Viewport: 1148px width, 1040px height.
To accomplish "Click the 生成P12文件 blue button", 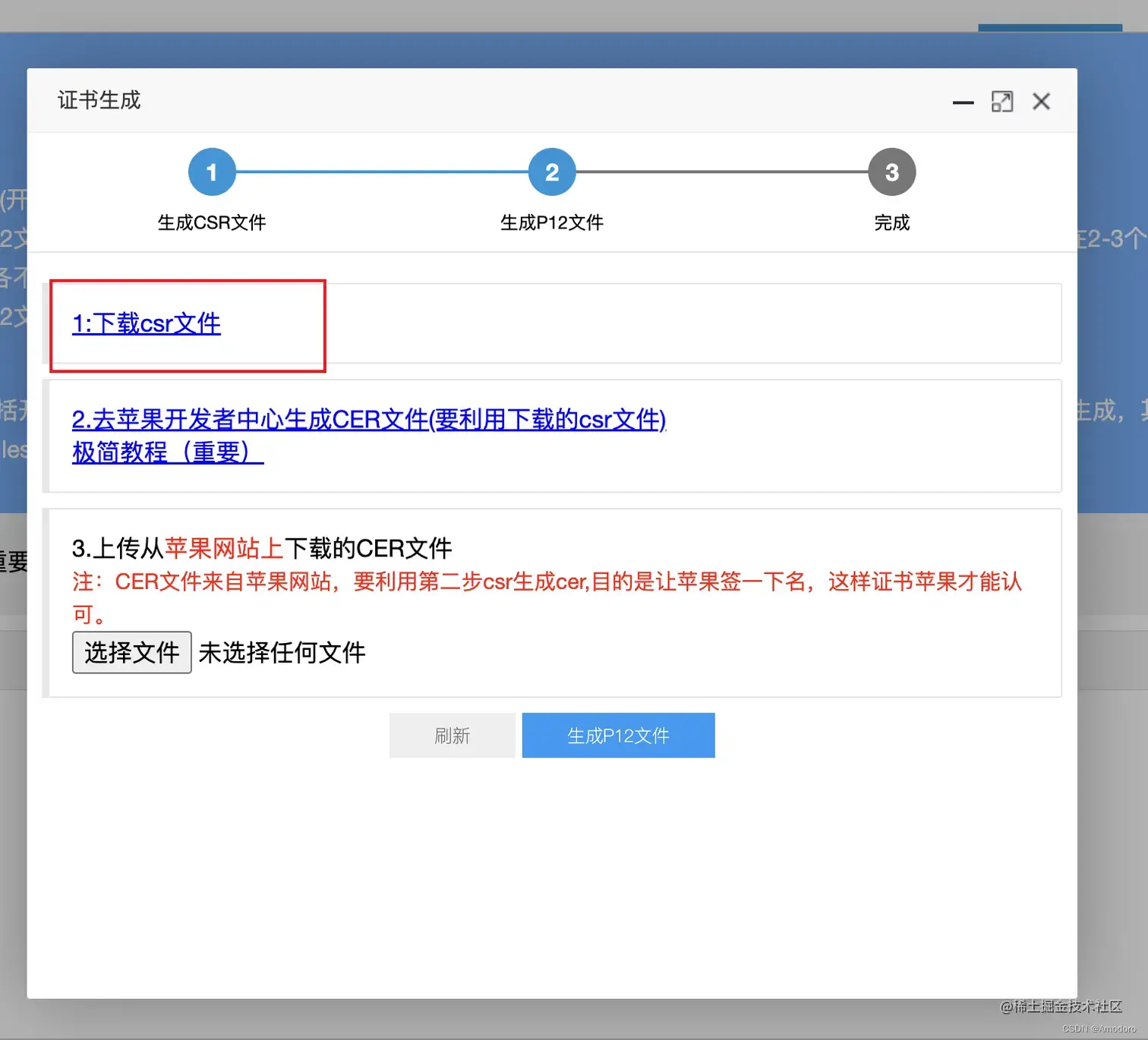I will click(x=618, y=735).
